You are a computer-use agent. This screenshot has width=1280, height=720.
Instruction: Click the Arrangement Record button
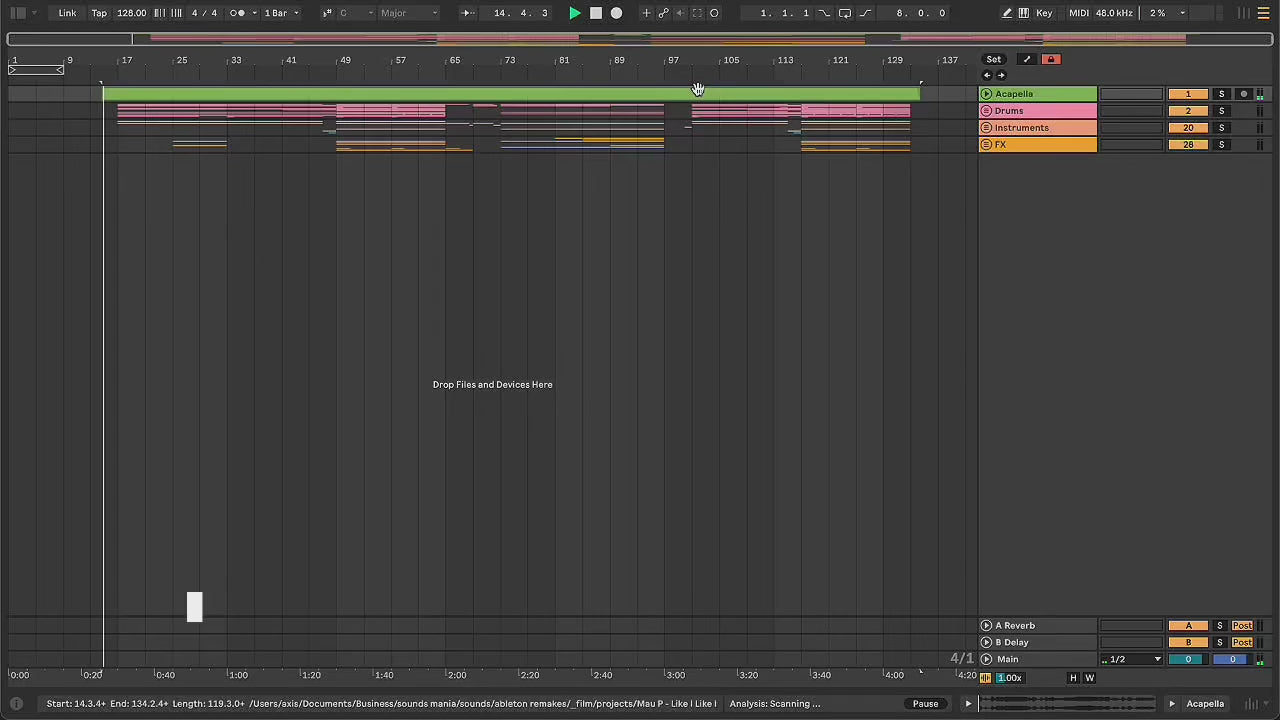[616, 13]
